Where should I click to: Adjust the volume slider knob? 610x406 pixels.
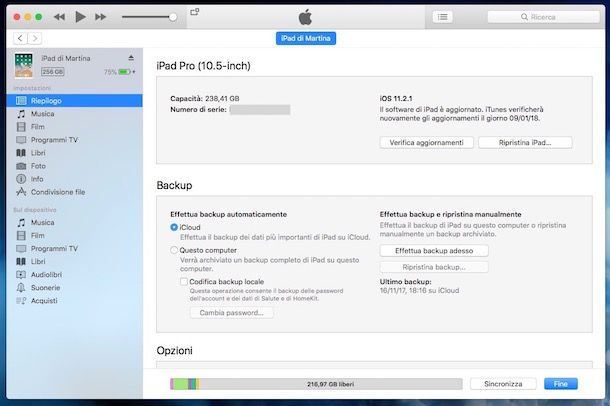(173, 17)
